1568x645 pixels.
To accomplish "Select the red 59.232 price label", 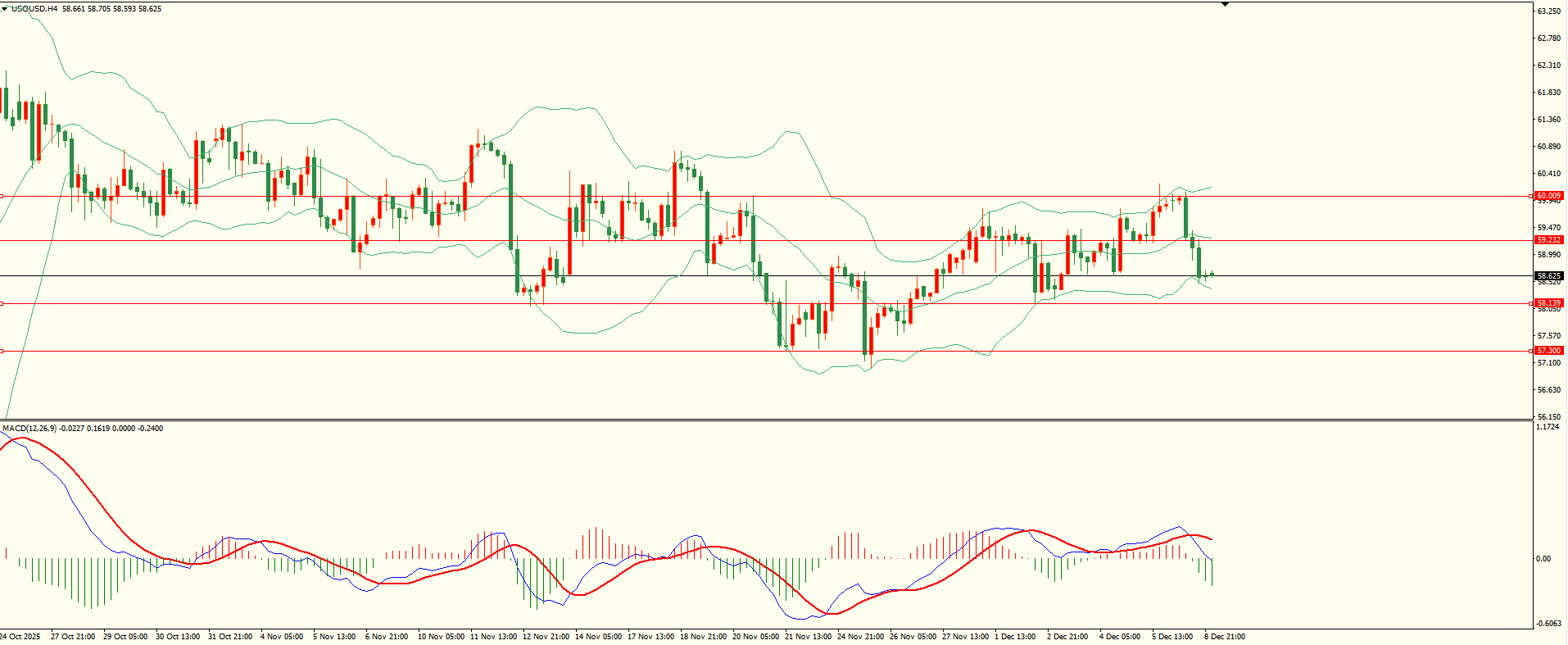I will tap(1548, 240).
